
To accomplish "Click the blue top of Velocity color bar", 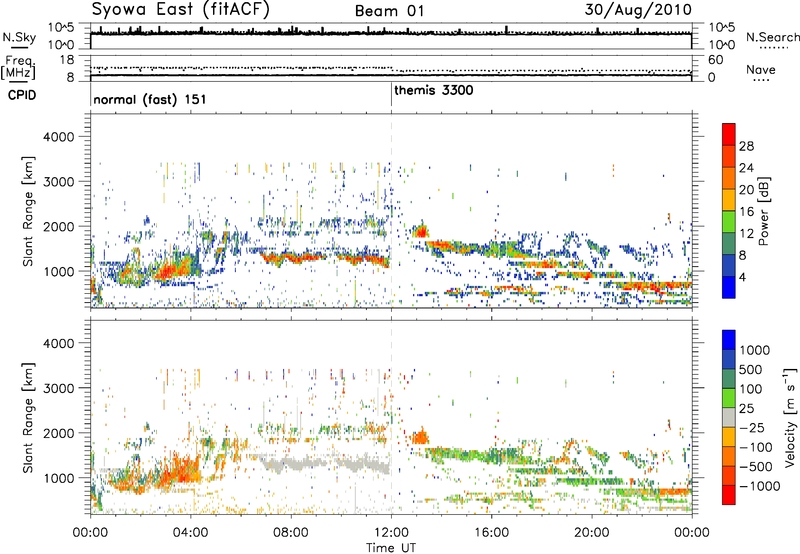I will point(729,340).
